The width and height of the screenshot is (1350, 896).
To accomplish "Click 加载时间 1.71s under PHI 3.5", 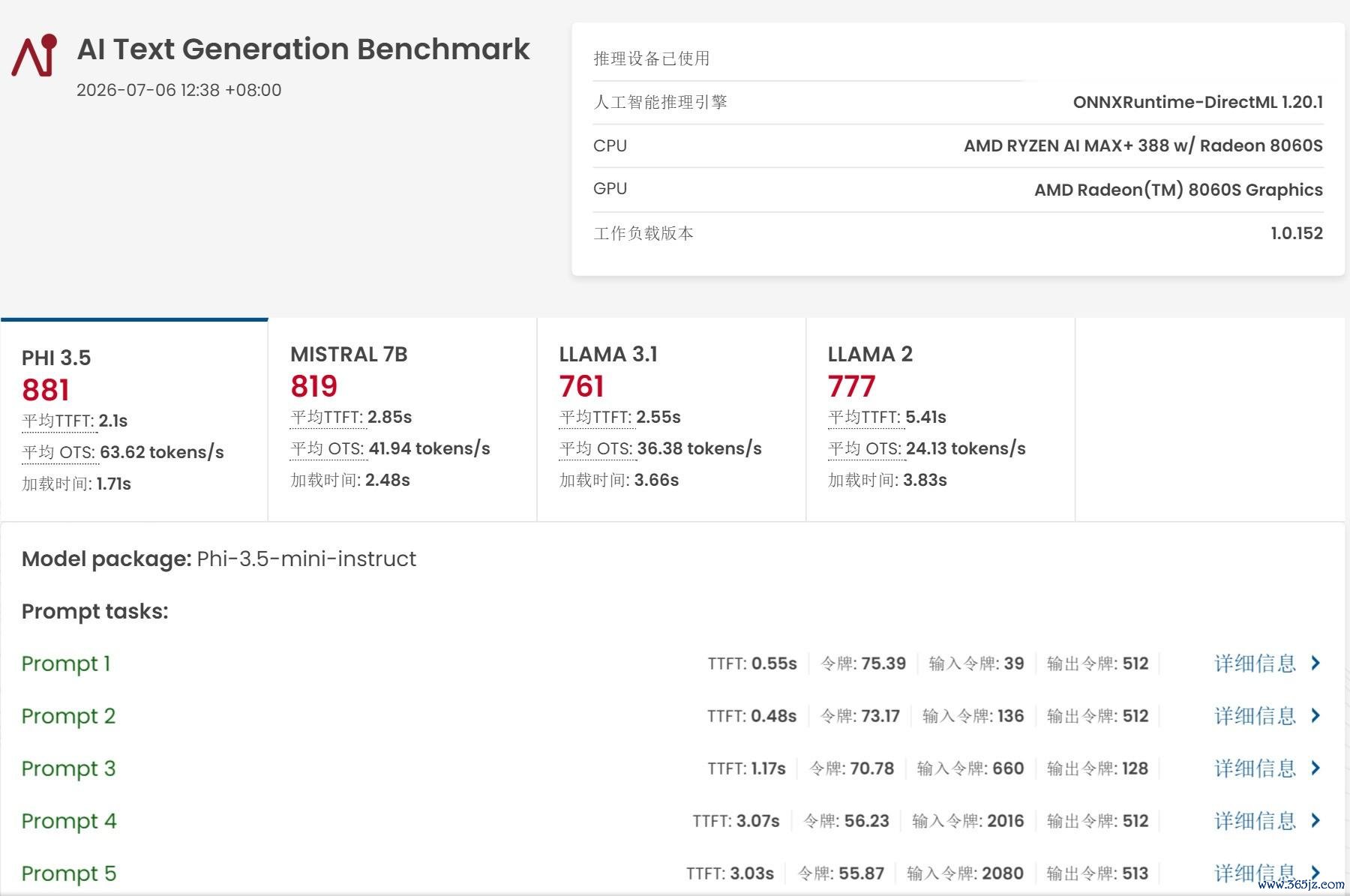I will tap(76, 484).
